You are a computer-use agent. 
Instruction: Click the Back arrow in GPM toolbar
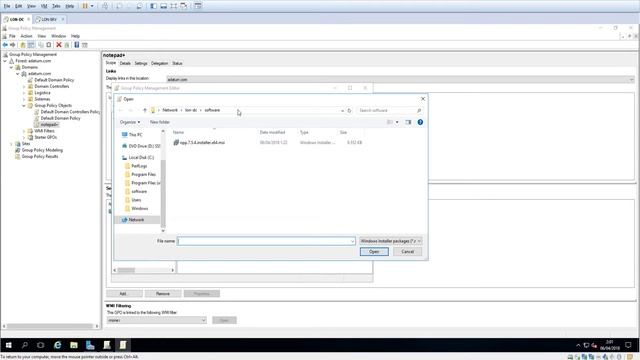pyautogui.click(x=5, y=45)
